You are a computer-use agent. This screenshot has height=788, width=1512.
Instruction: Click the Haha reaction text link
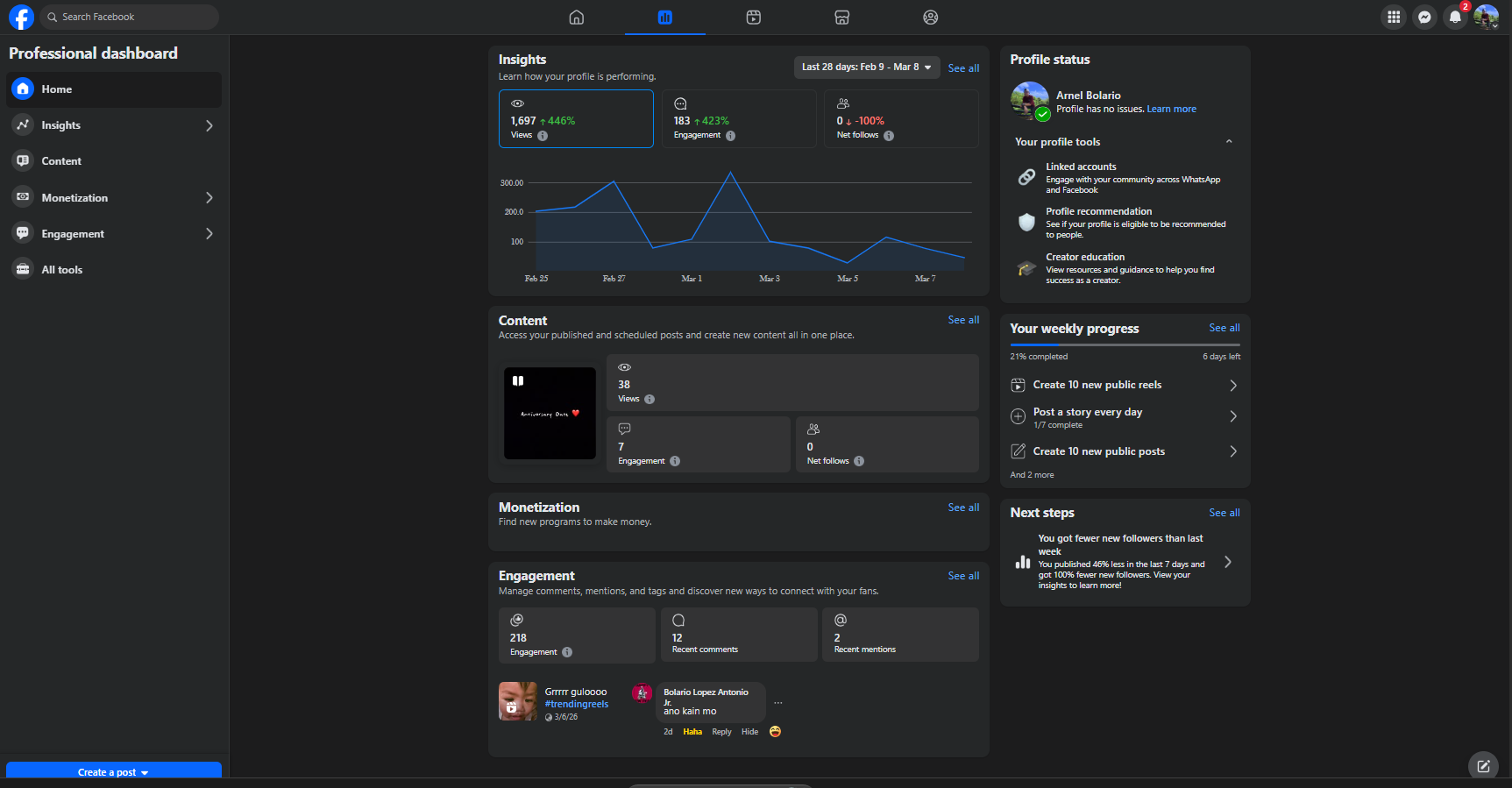pos(692,732)
